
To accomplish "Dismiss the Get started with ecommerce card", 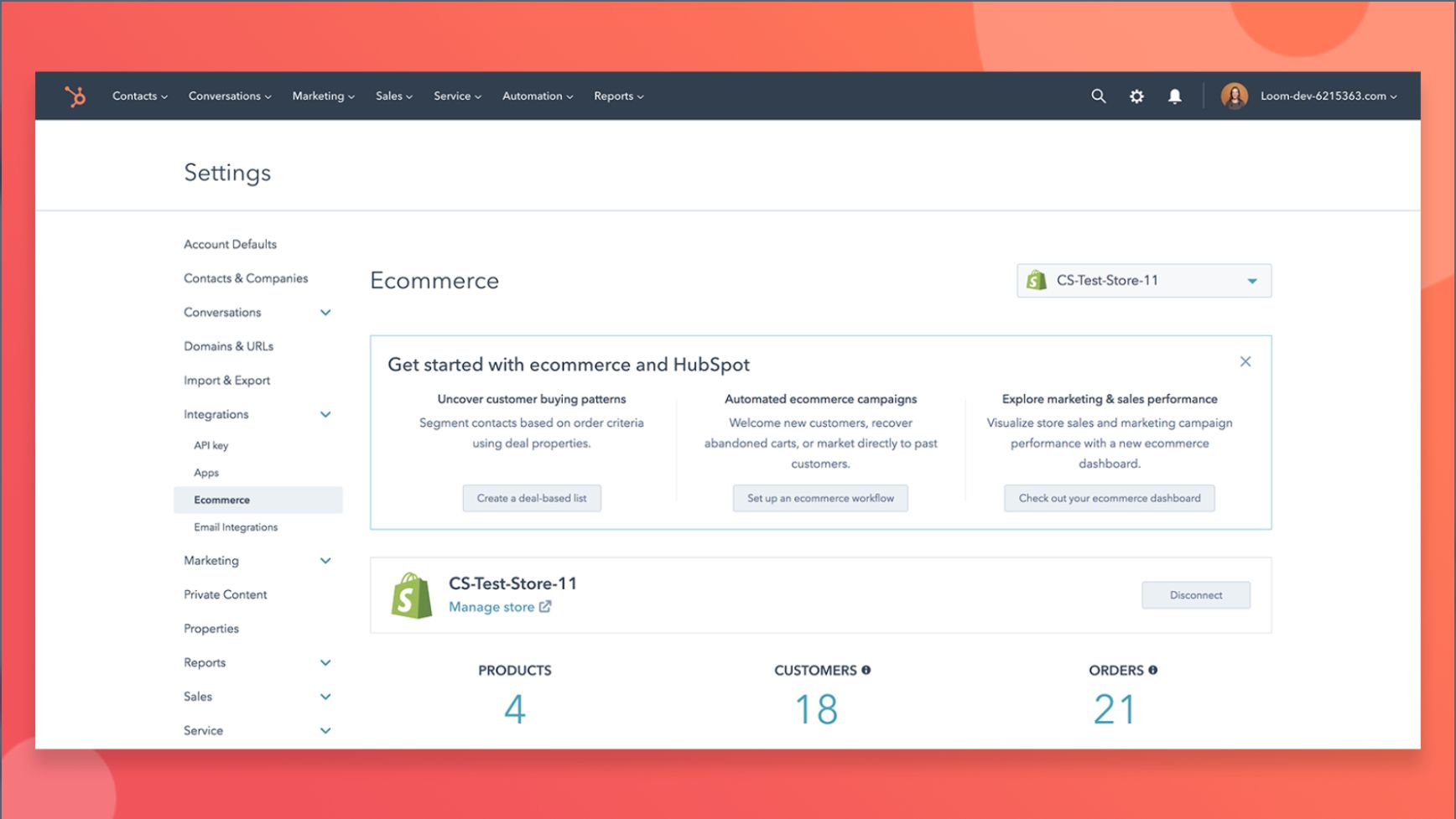I will 1245,361.
